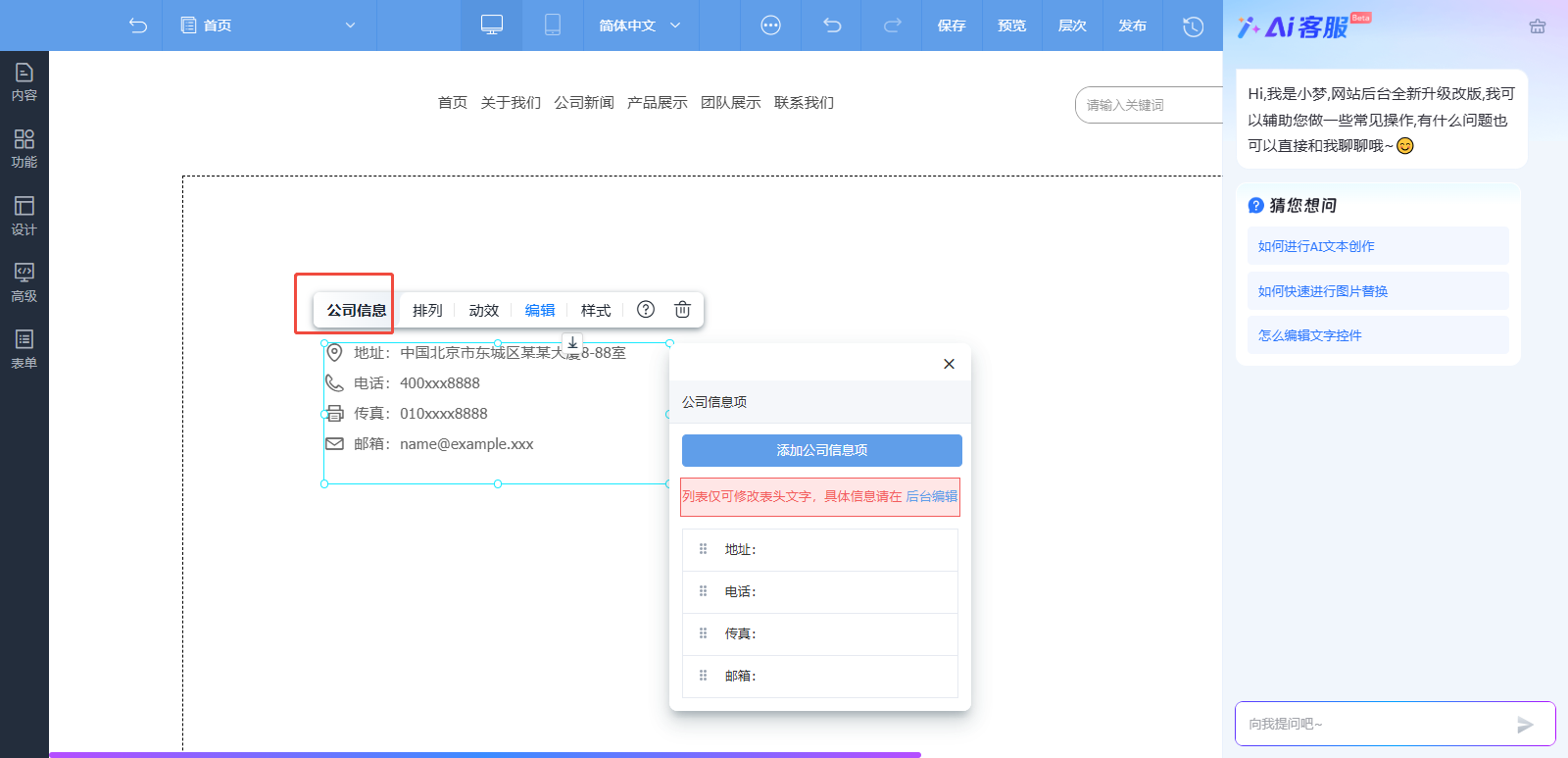1568x758 pixels.
Task: Click the 400xxx8888 phone text
Action: 440,383
